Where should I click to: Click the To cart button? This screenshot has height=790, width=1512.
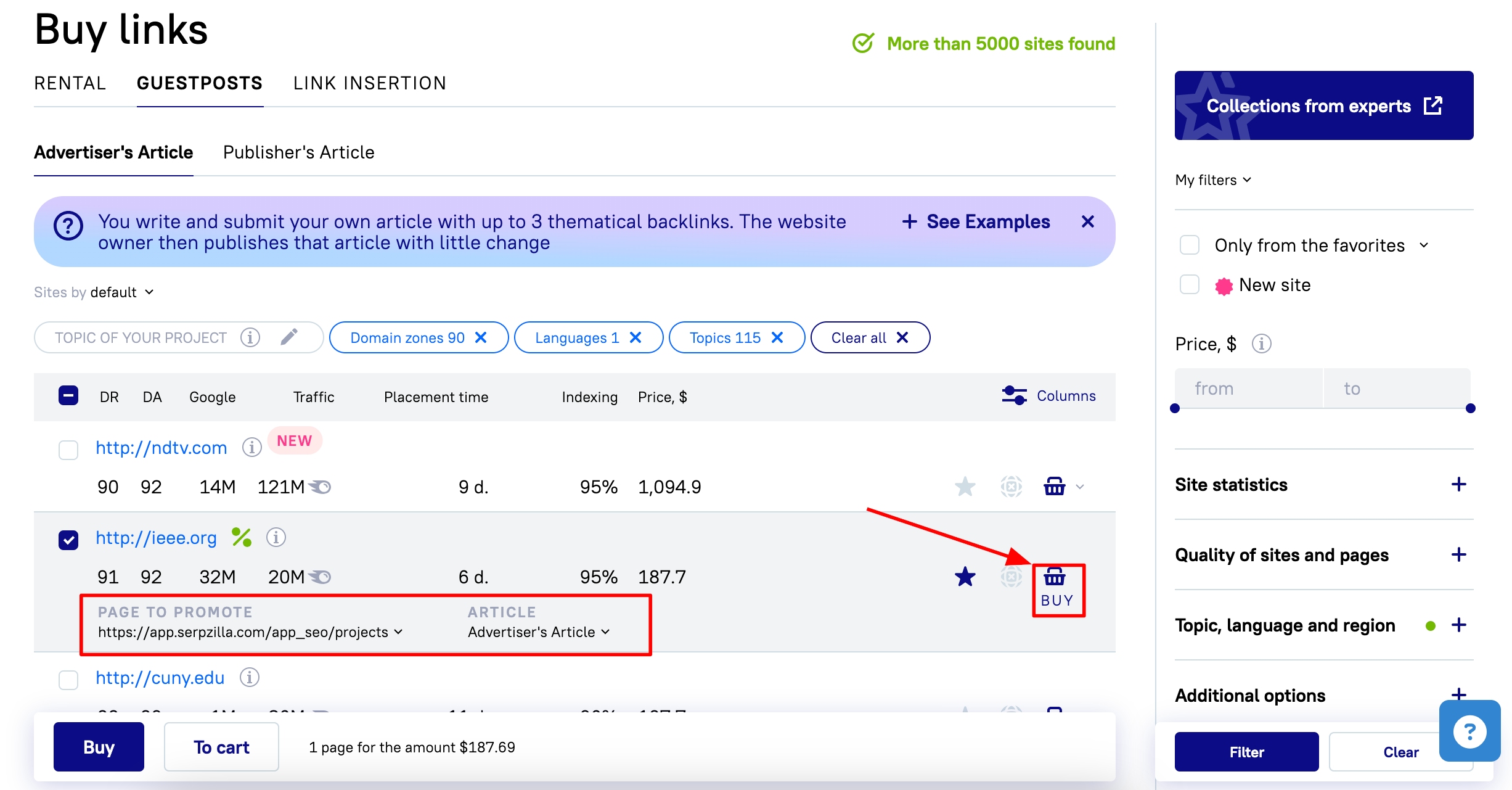[221, 747]
